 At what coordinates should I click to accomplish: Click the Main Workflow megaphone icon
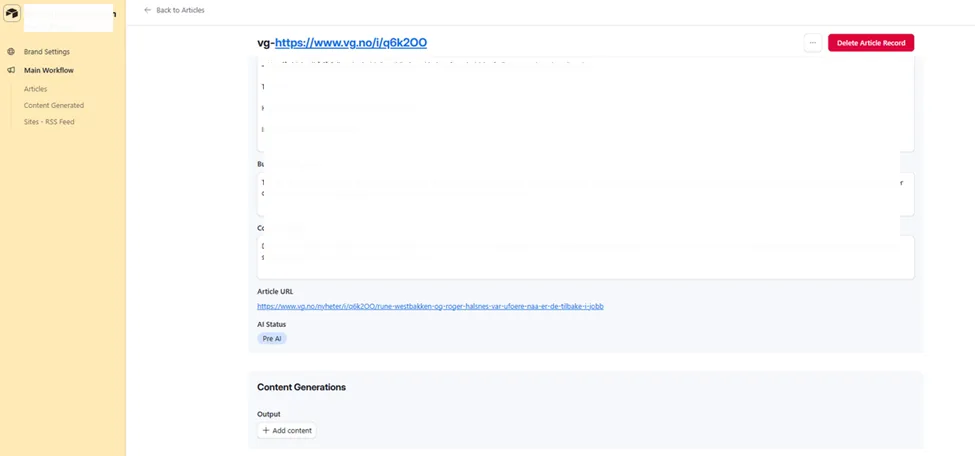[x=11, y=70]
